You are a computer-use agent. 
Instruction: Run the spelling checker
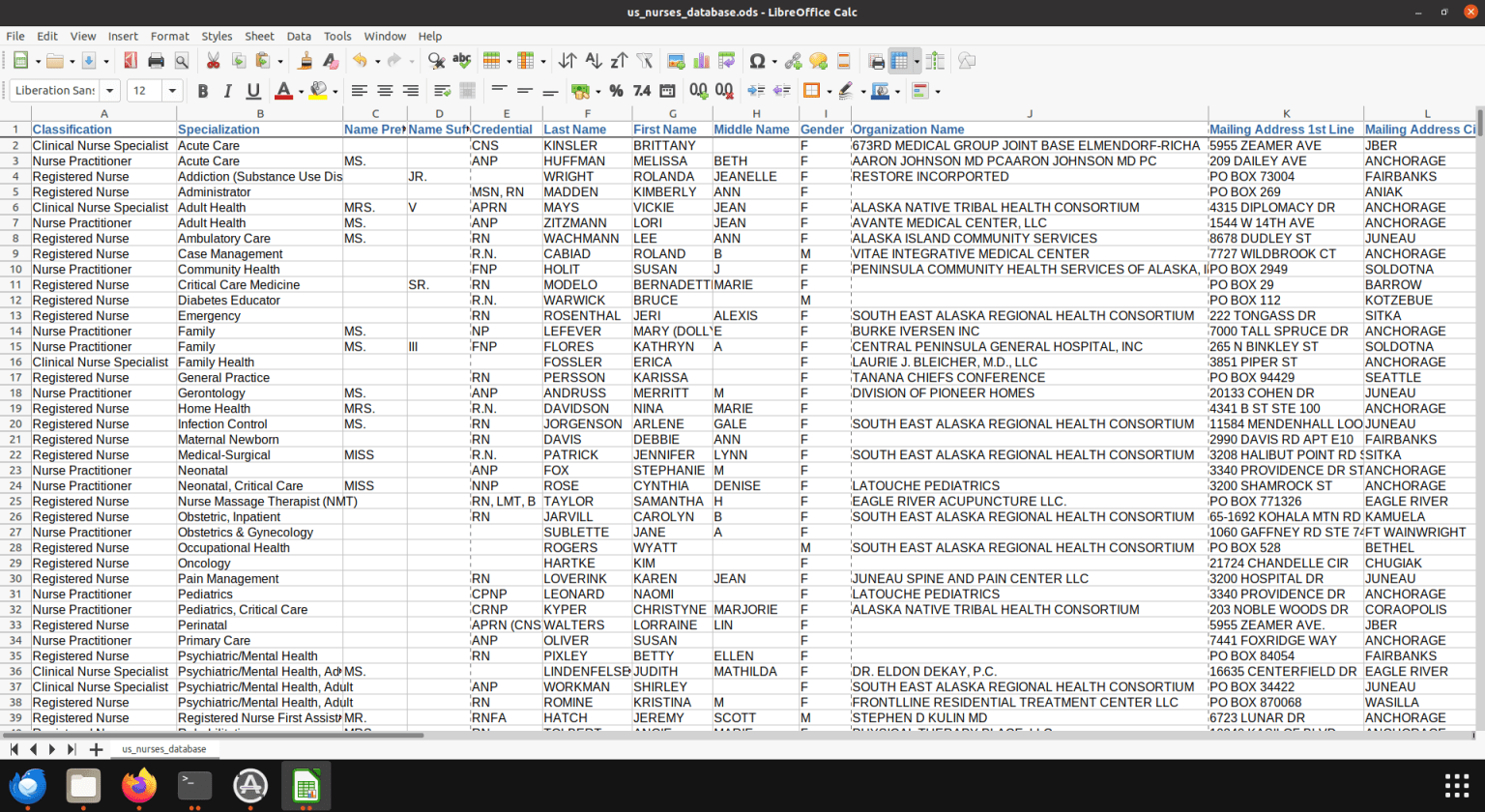point(462,60)
